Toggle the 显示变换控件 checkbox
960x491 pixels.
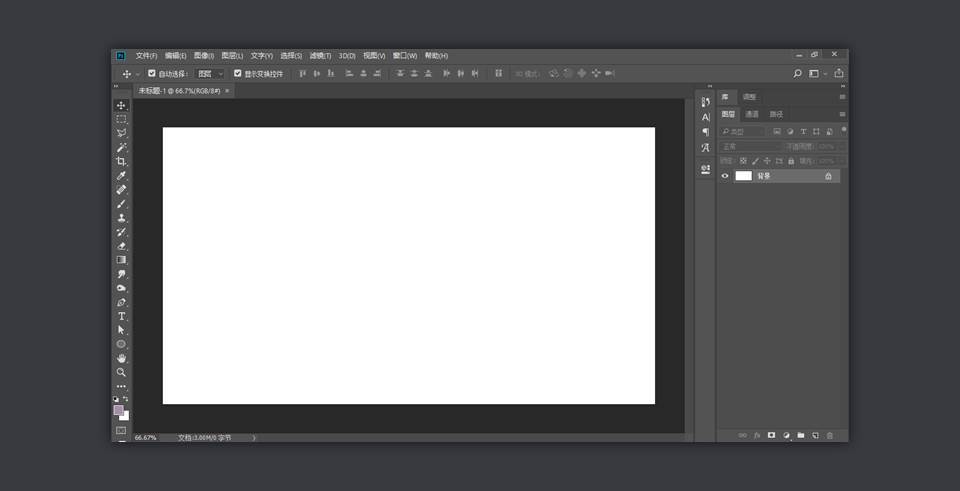[x=238, y=73]
